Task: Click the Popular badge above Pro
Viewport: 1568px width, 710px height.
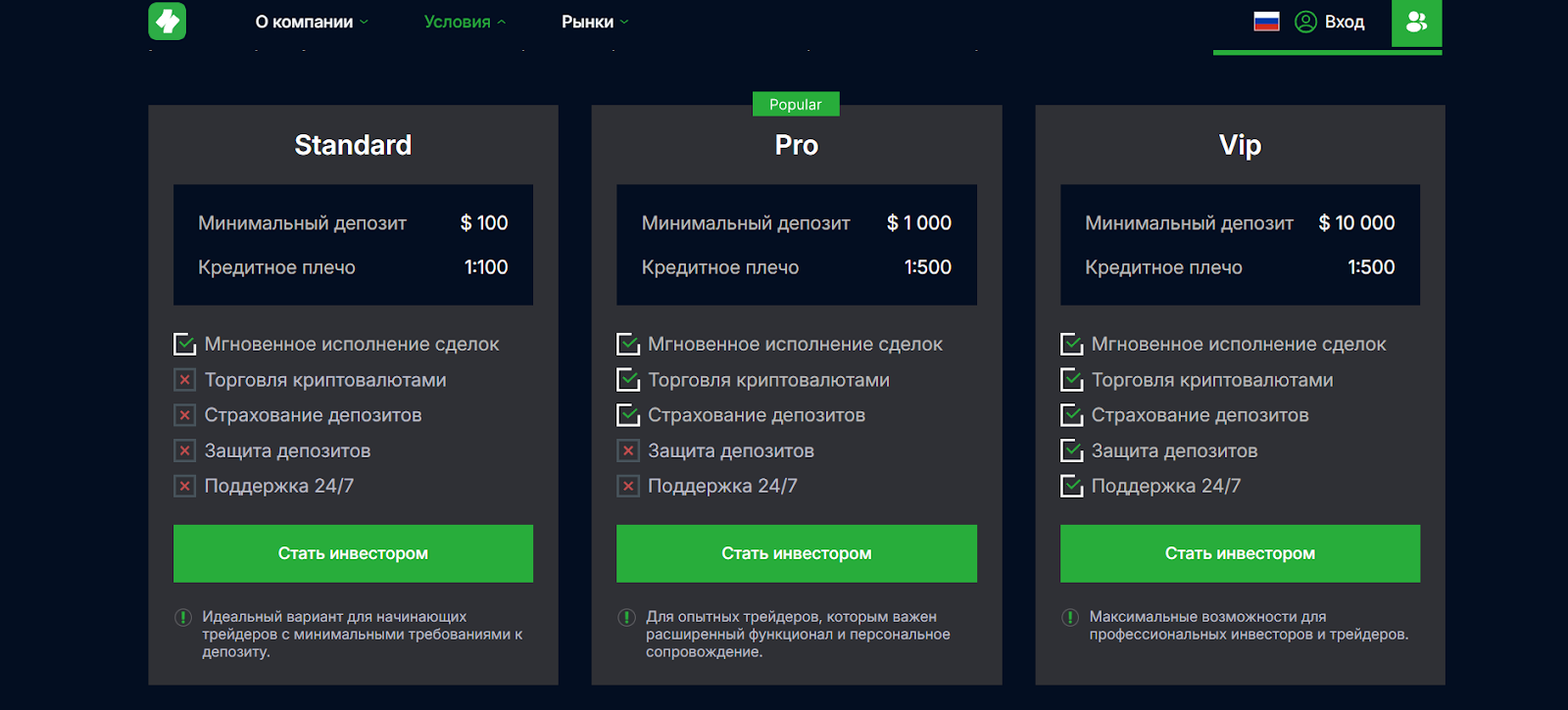Action: [x=796, y=104]
